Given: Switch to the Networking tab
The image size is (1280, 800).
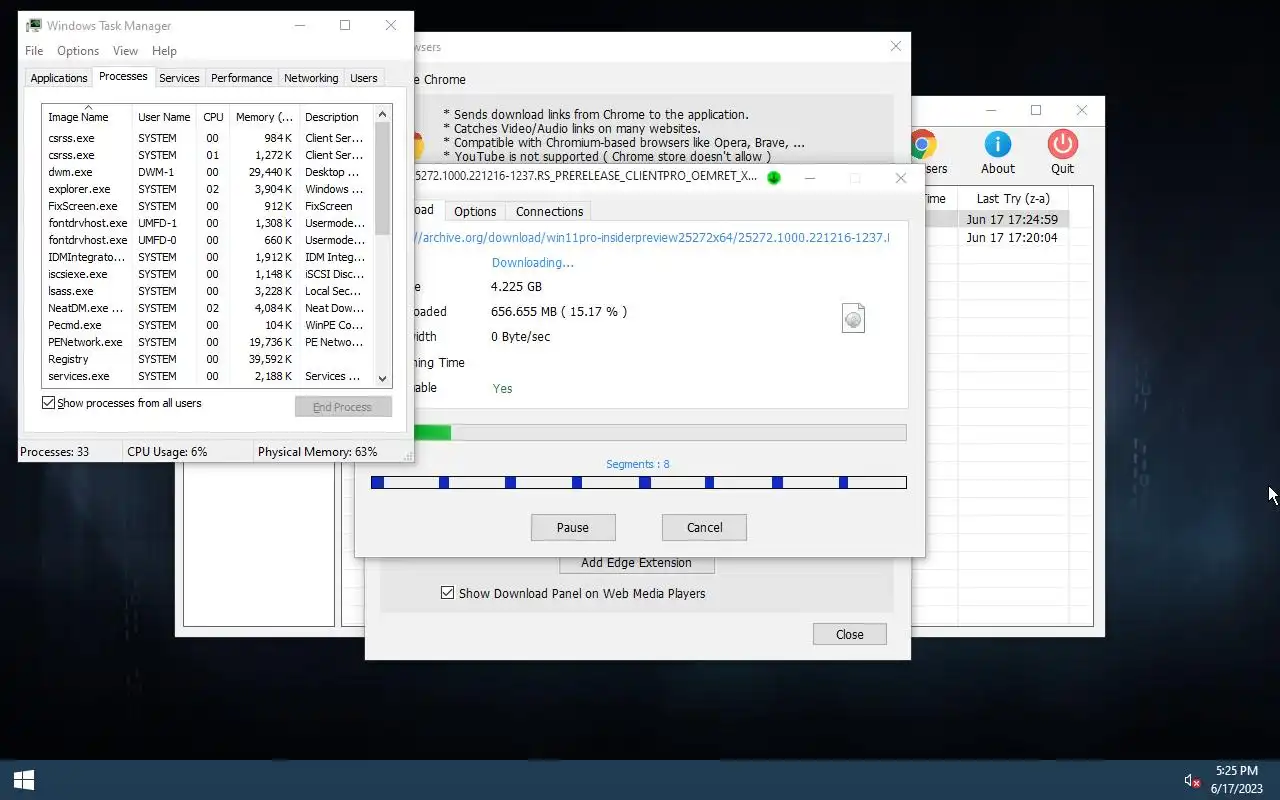Looking at the screenshot, I should pos(311,78).
